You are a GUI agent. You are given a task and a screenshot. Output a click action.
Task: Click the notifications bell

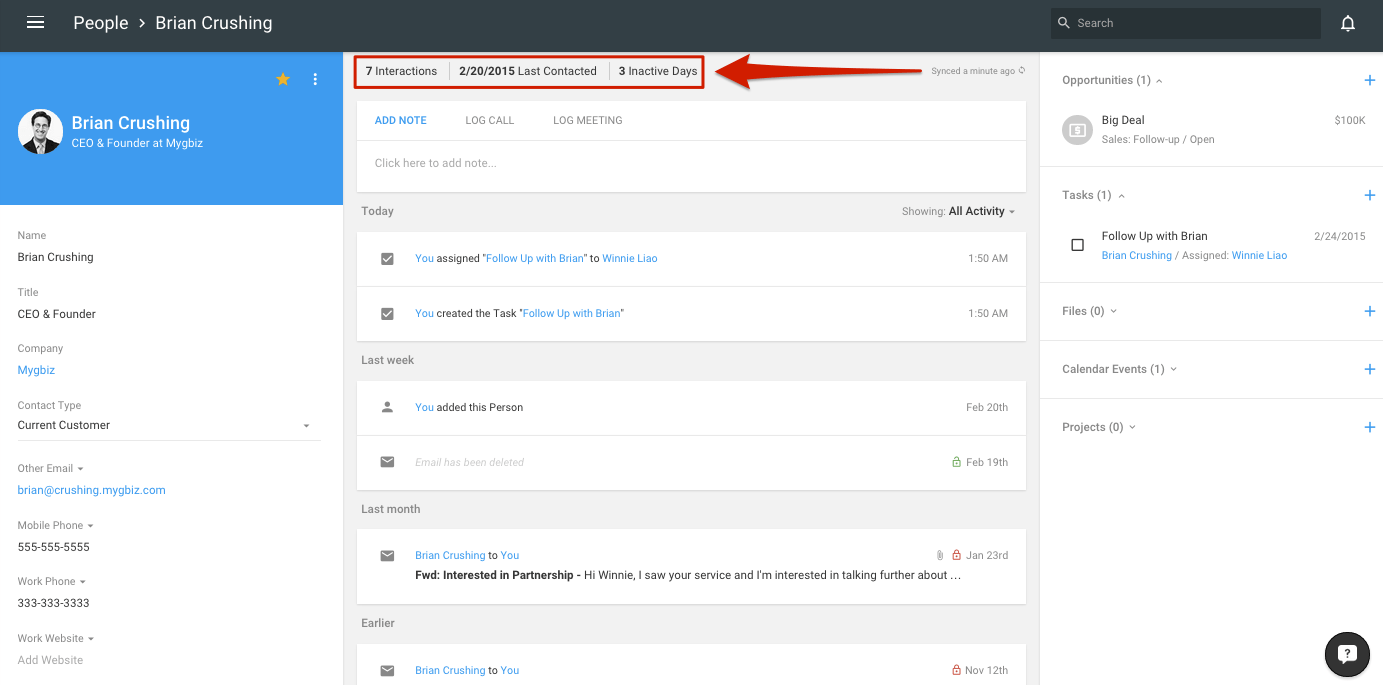click(1348, 22)
